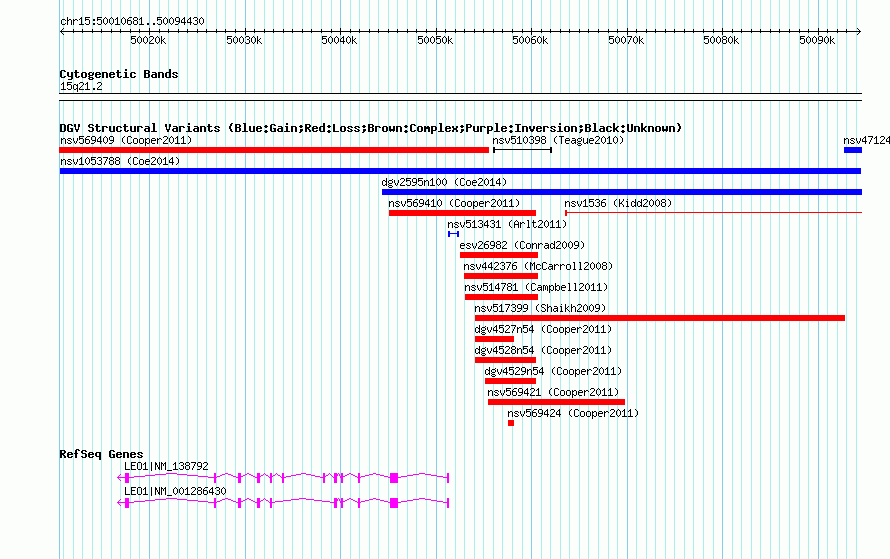The height and width of the screenshot is (559, 890).
Task: Click the partially visible nsv47124 blue bar
Action: pos(853,150)
